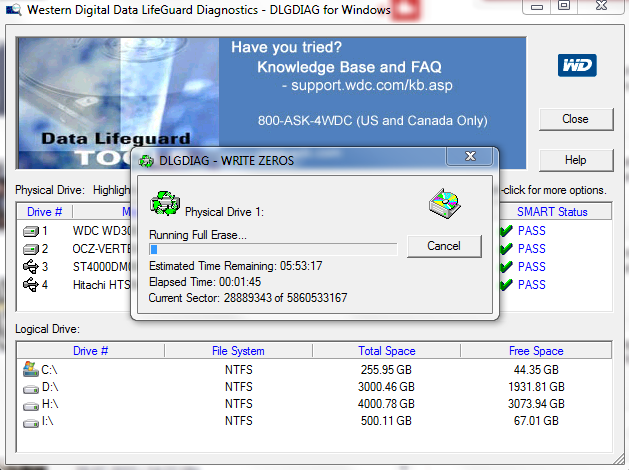Click the Close button in main window
This screenshot has height=470, width=629.
point(576,119)
